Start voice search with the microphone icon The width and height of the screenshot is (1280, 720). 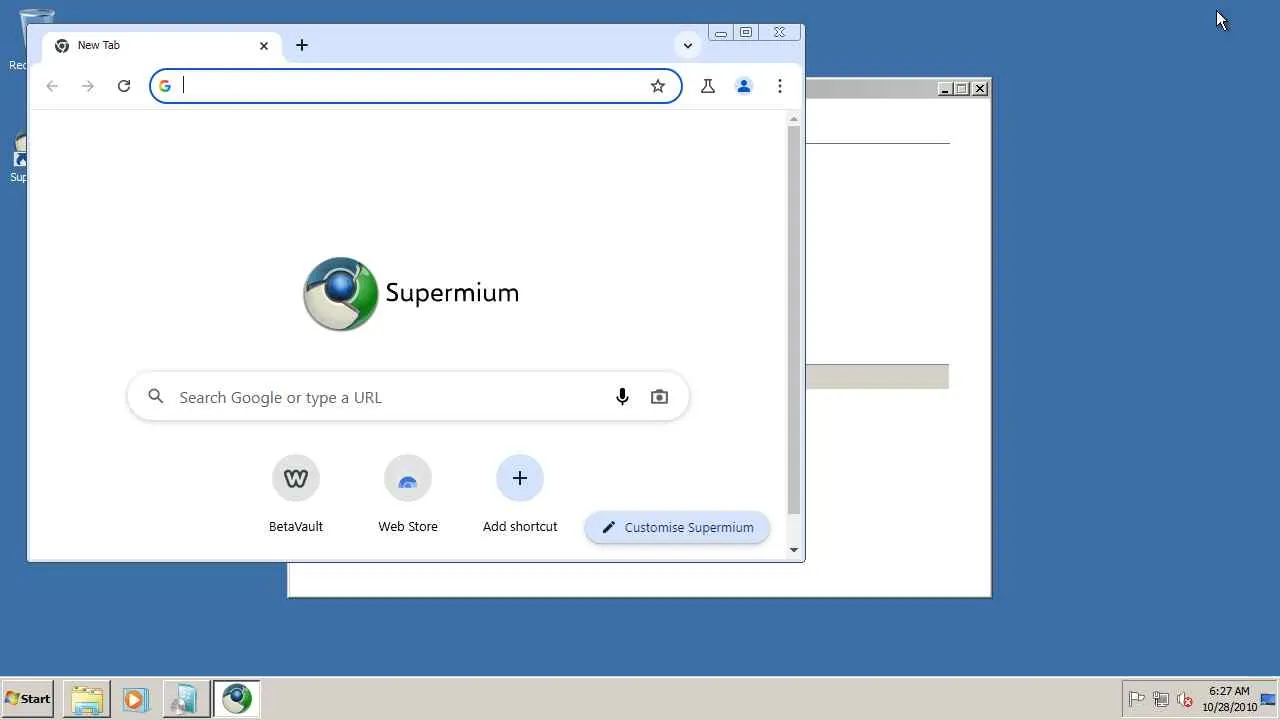point(622,397)
